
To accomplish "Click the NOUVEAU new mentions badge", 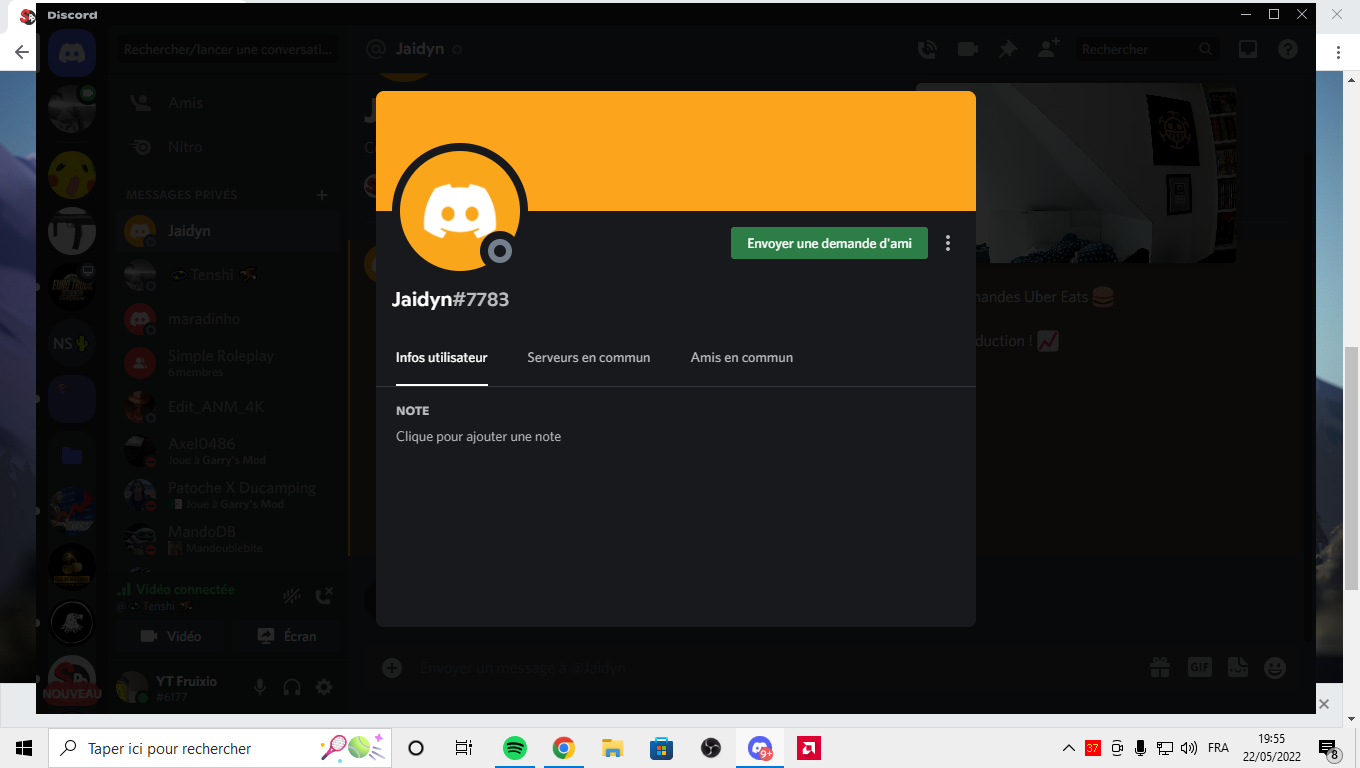I will [x=71, y=694].
